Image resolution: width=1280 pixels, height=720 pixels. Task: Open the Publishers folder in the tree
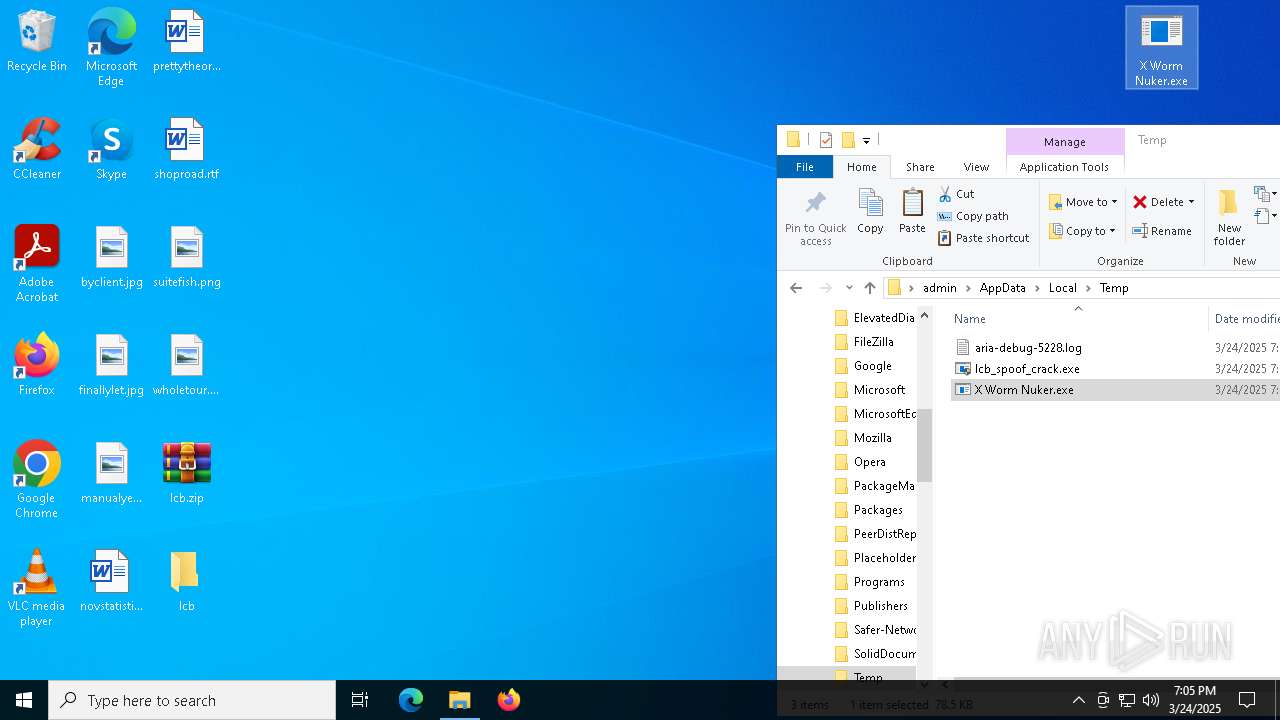click(880, 606)
